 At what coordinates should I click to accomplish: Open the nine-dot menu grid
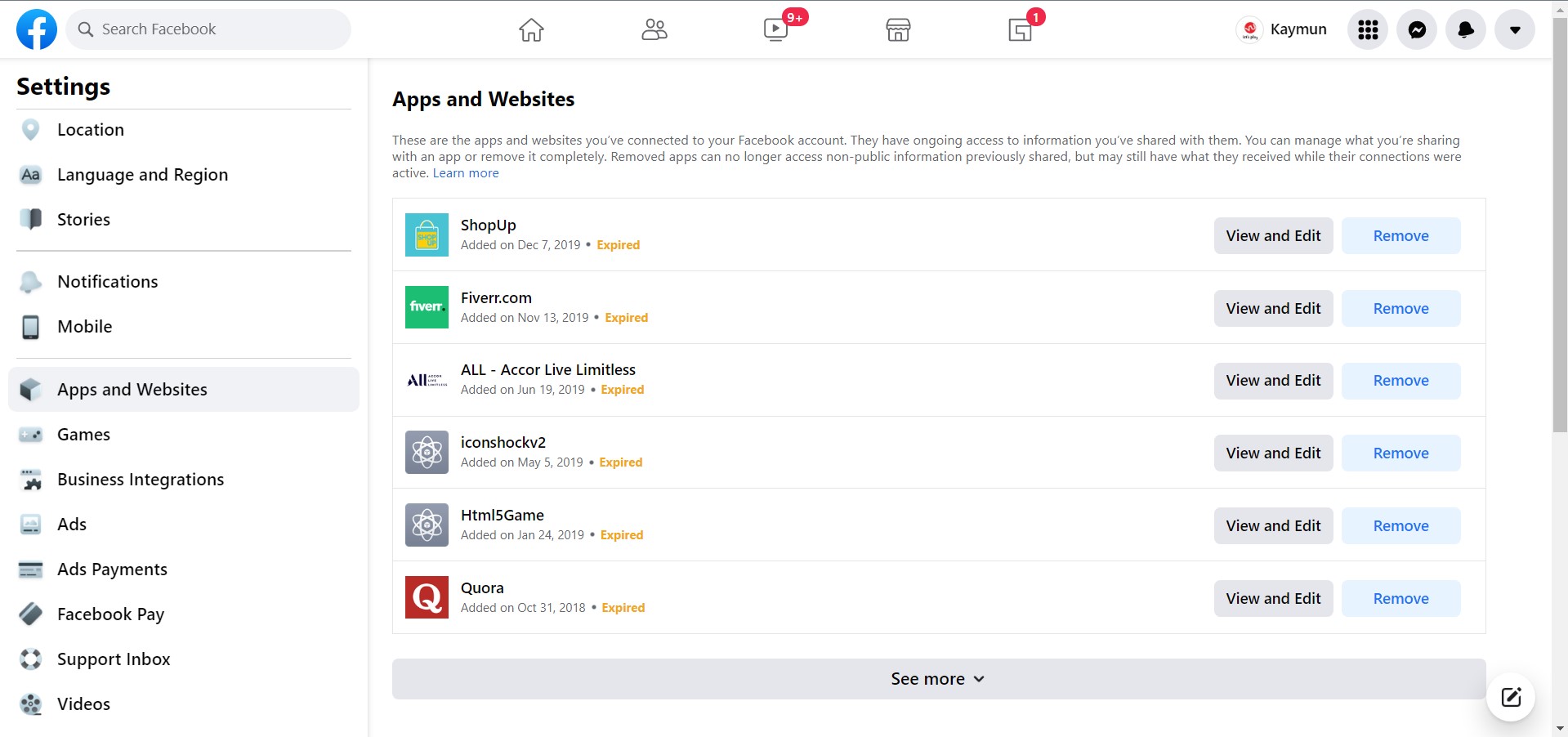tap(1368, 29)
